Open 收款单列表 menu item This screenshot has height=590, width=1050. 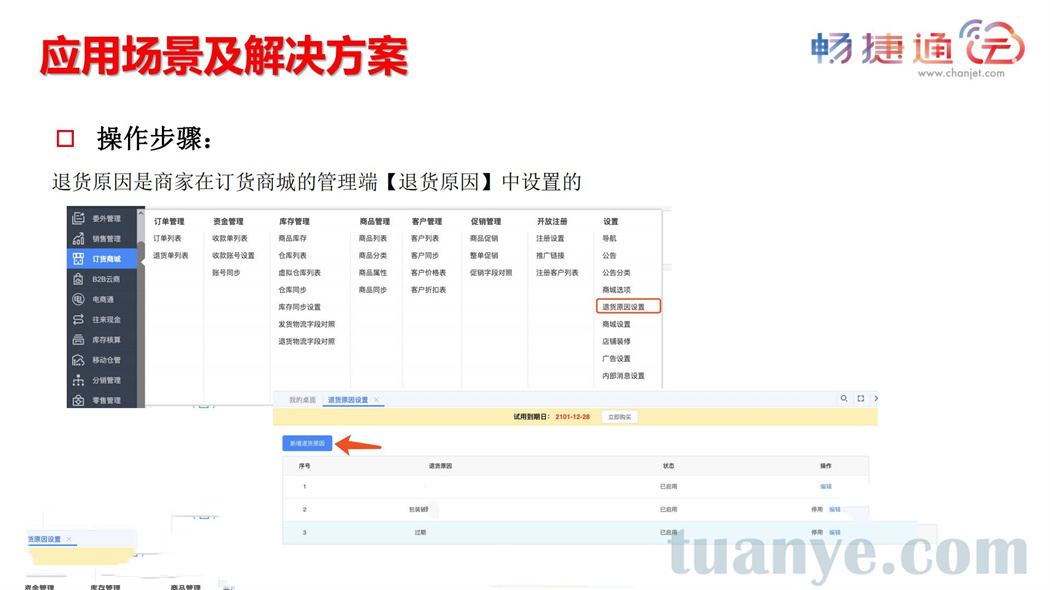230,238
